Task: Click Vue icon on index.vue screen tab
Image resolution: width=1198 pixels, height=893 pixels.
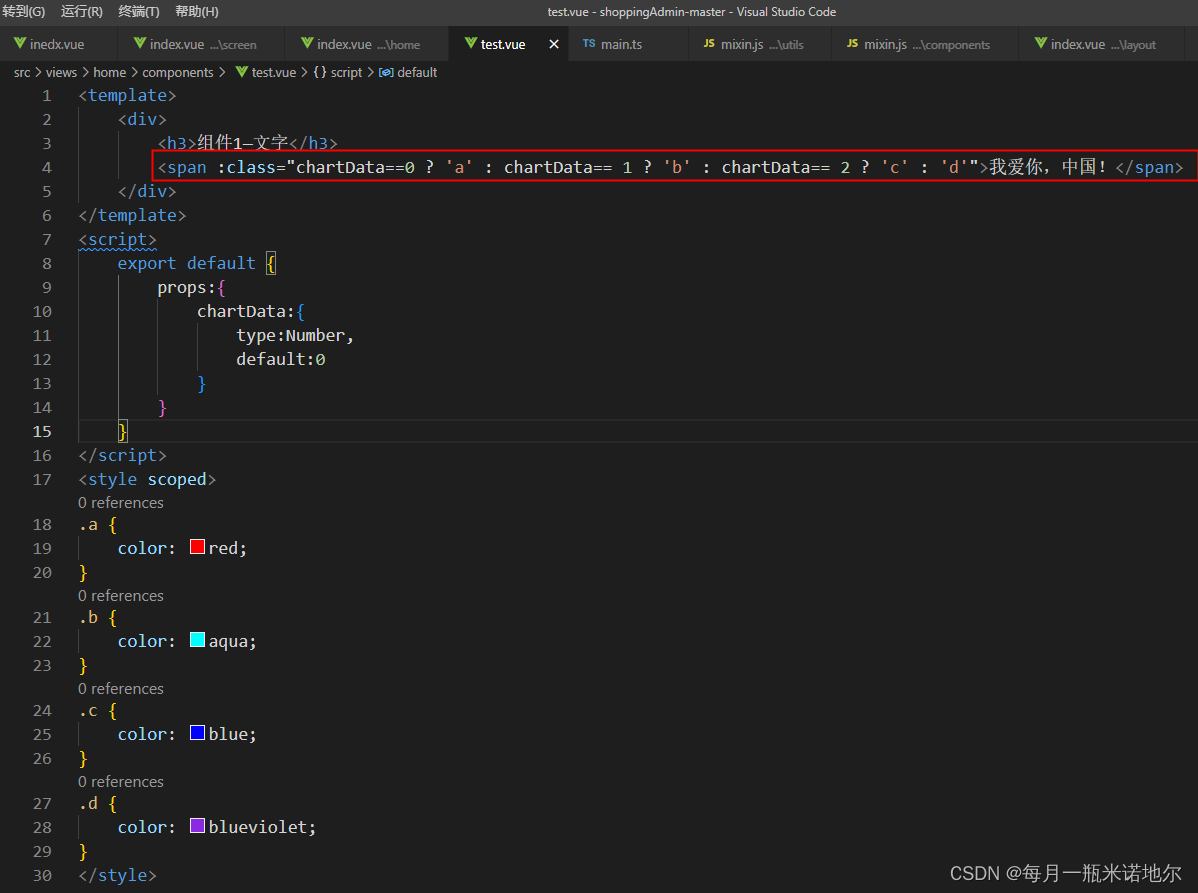Action: pos(140,44)
